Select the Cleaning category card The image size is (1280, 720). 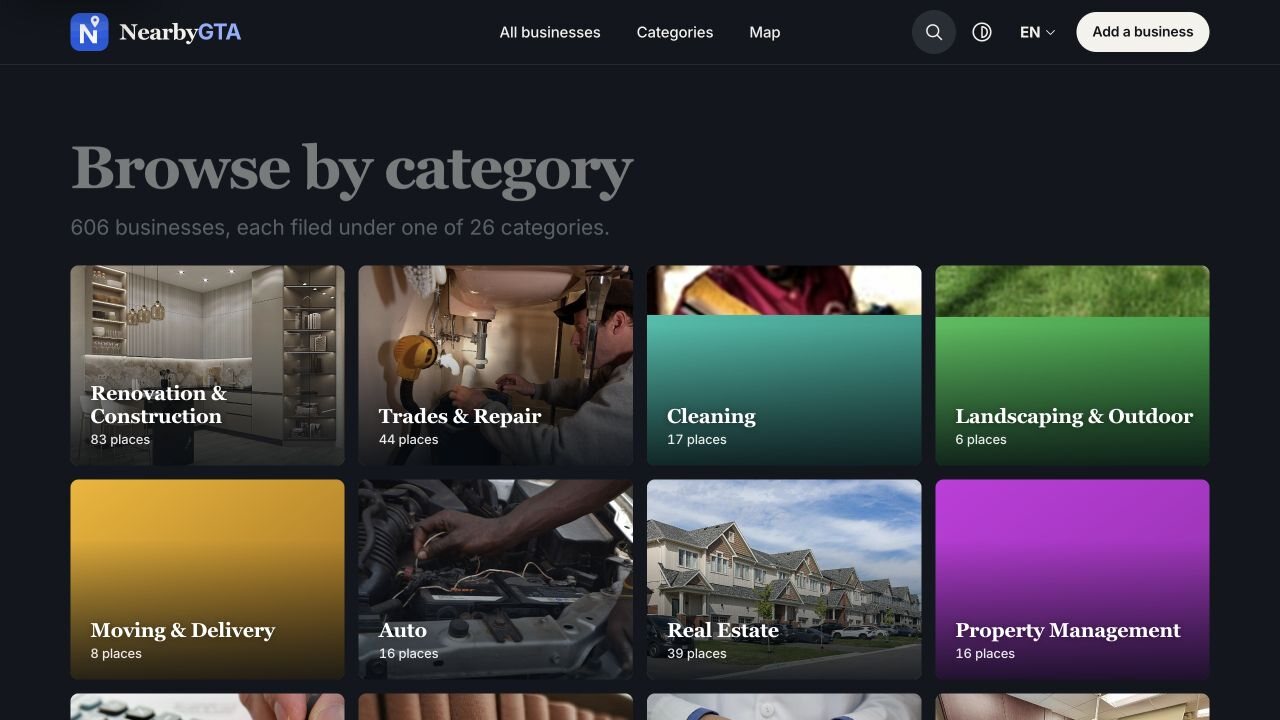click(784, 365)
